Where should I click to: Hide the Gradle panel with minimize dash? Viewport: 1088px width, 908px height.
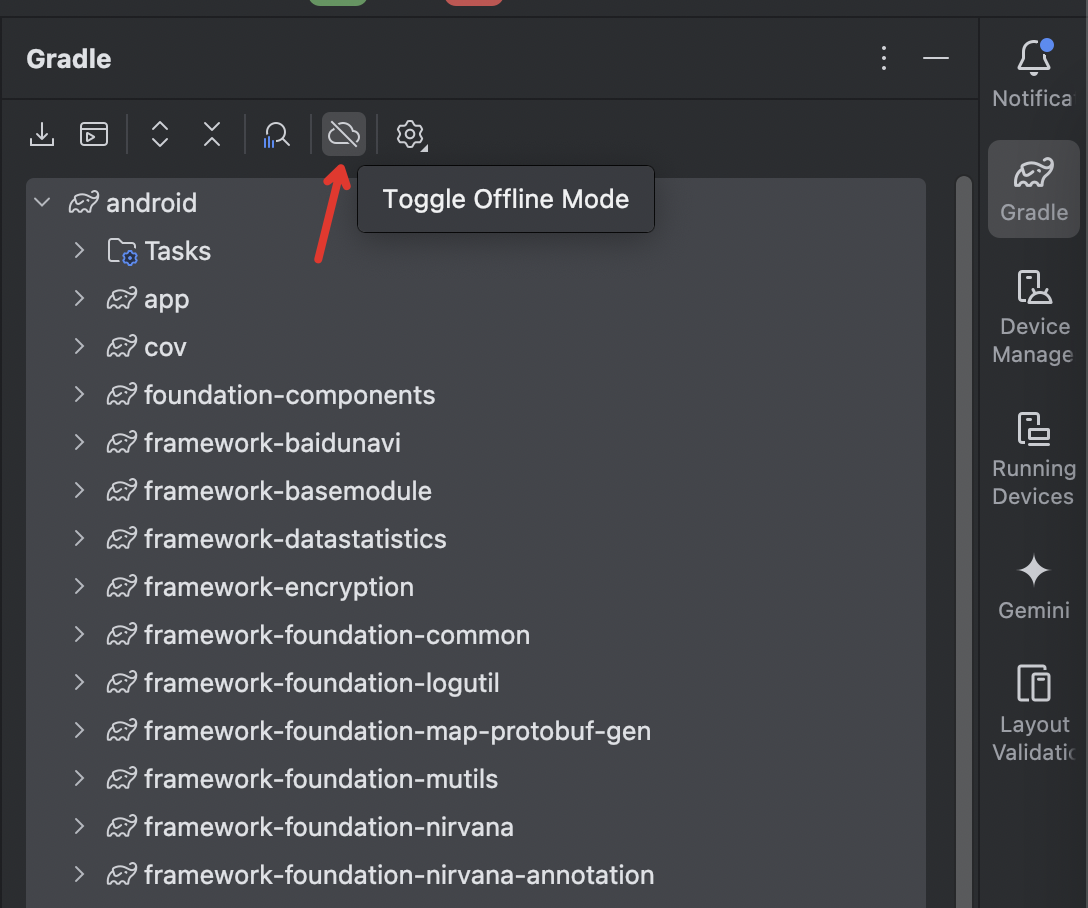(x=935, y=58)
